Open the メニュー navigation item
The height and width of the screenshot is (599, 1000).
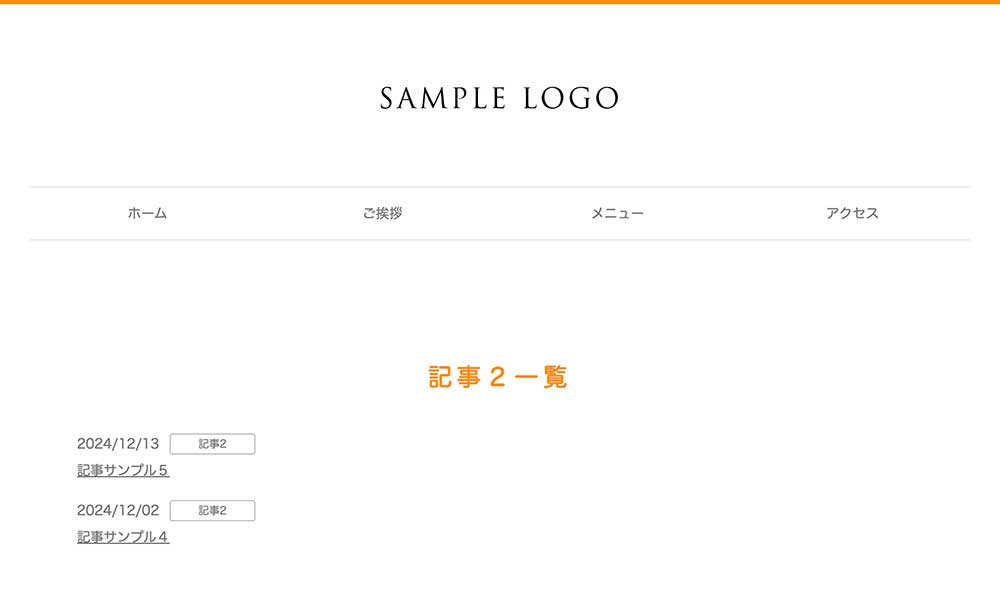click(617, 213)
